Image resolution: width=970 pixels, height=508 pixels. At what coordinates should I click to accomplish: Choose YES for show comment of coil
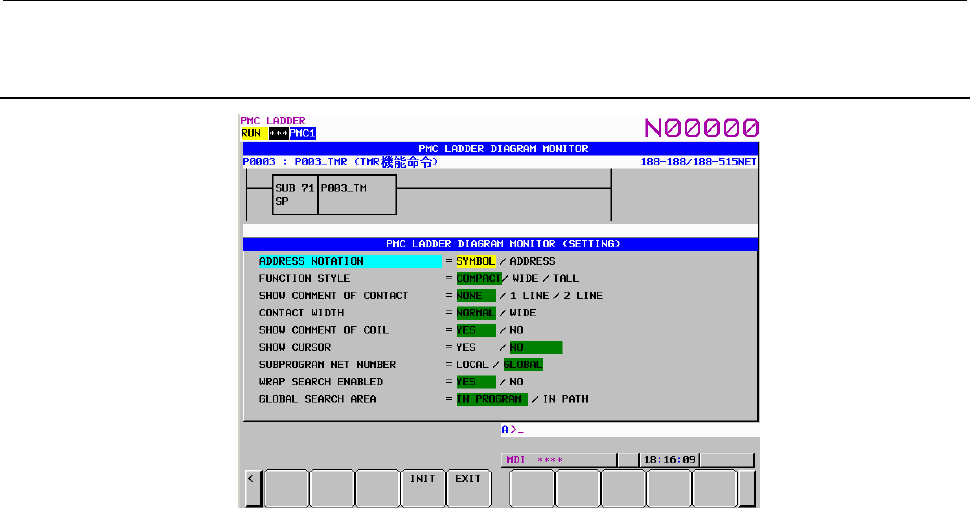476,331
